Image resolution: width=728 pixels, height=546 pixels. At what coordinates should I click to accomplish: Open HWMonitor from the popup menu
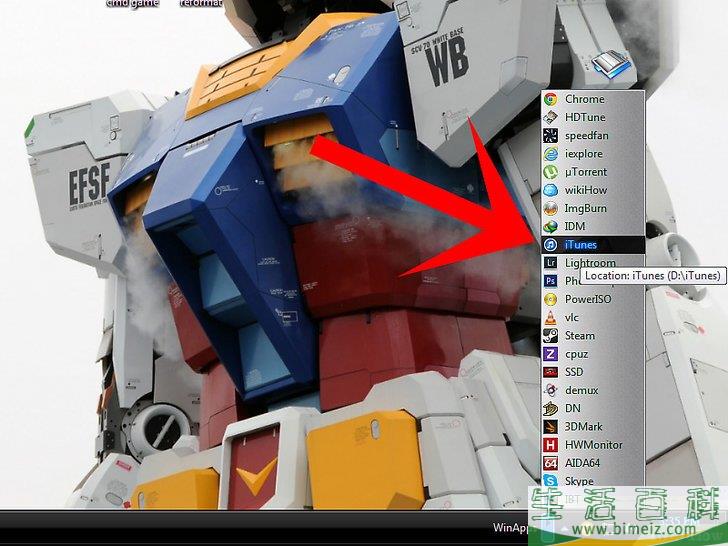(593, 444)
